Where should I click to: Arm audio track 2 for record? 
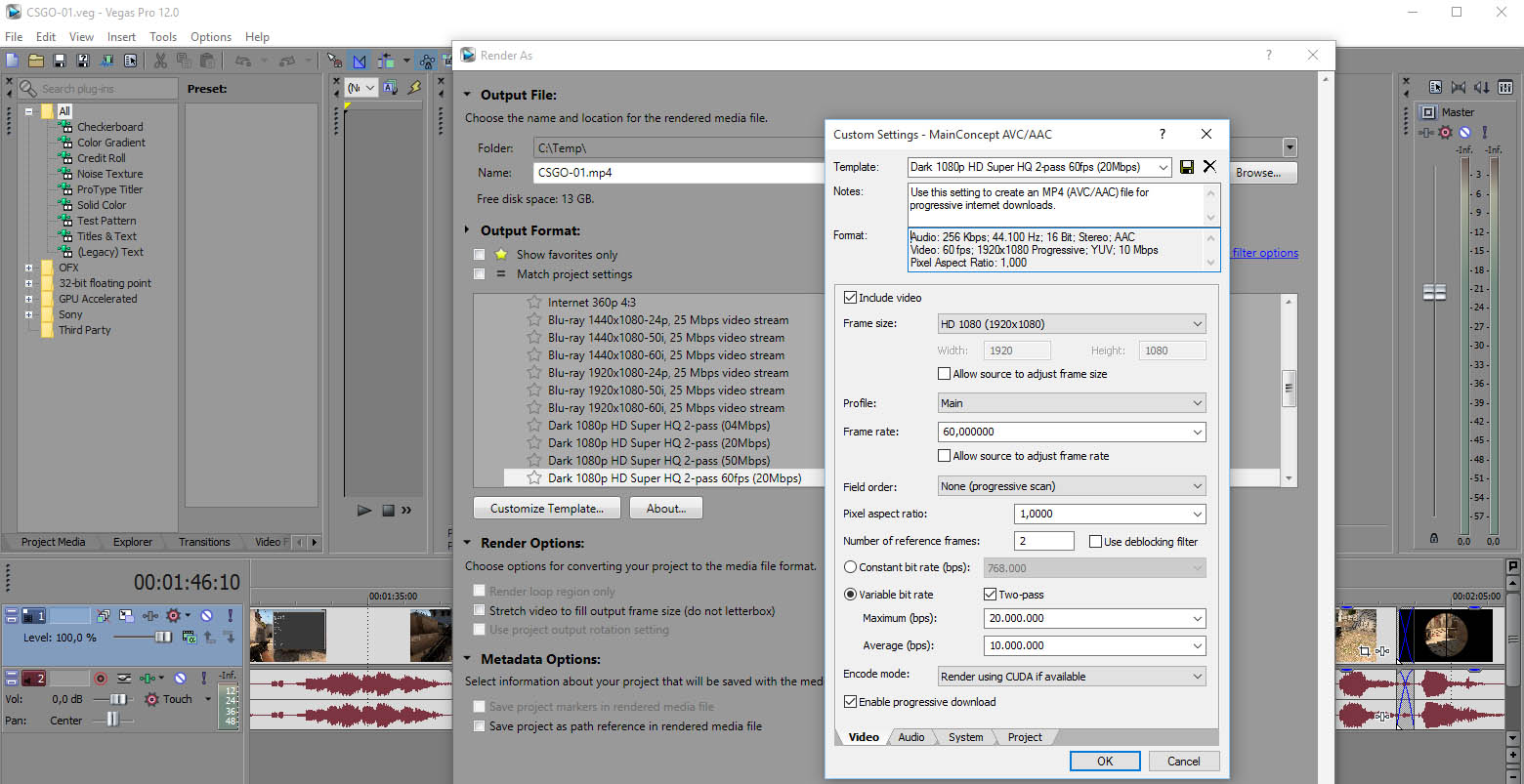coord(101,679)
